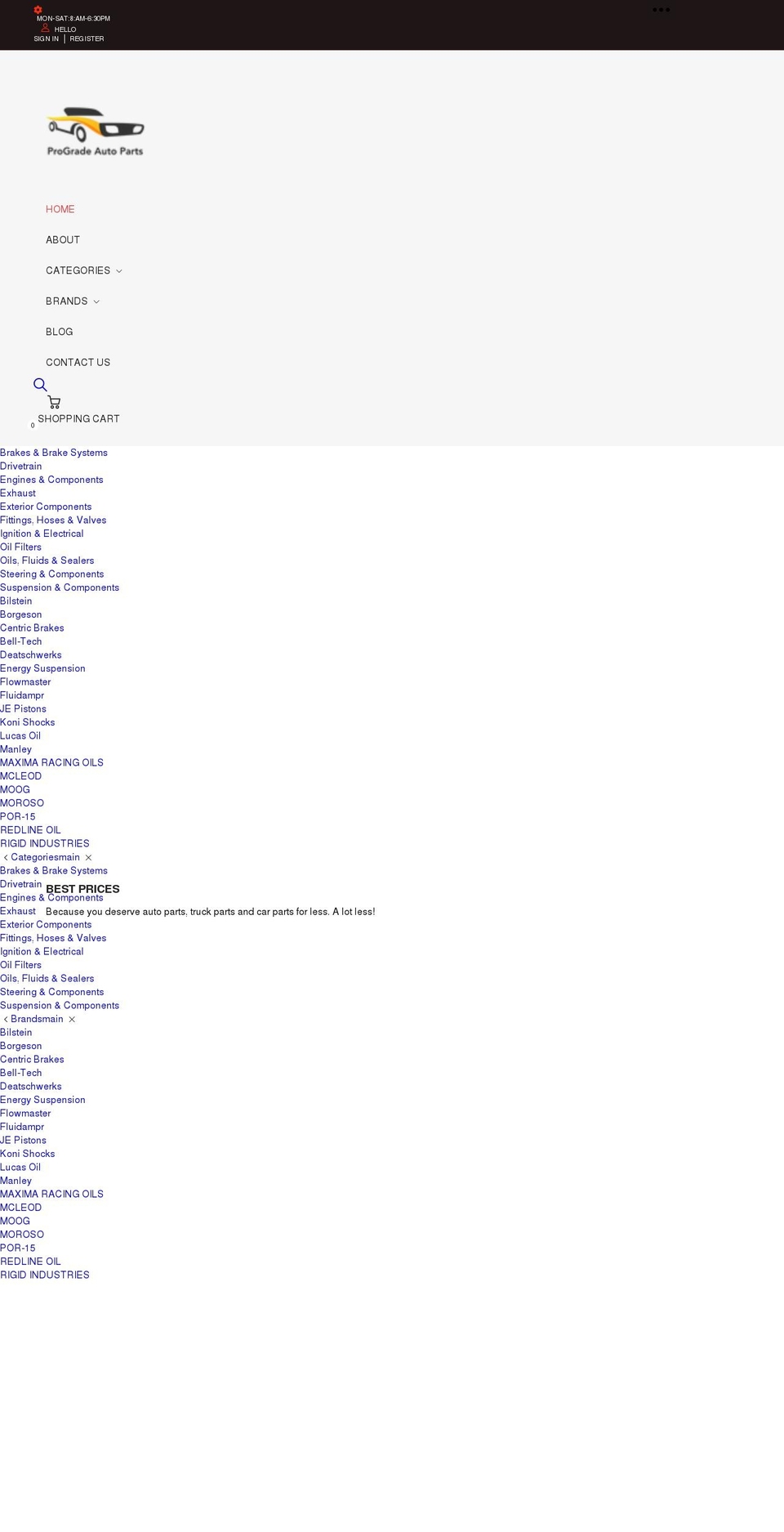Open Engines & Components in the list above Categoriesmain
The height and width of the screenshot is (1532, 784).
point(51,480)
